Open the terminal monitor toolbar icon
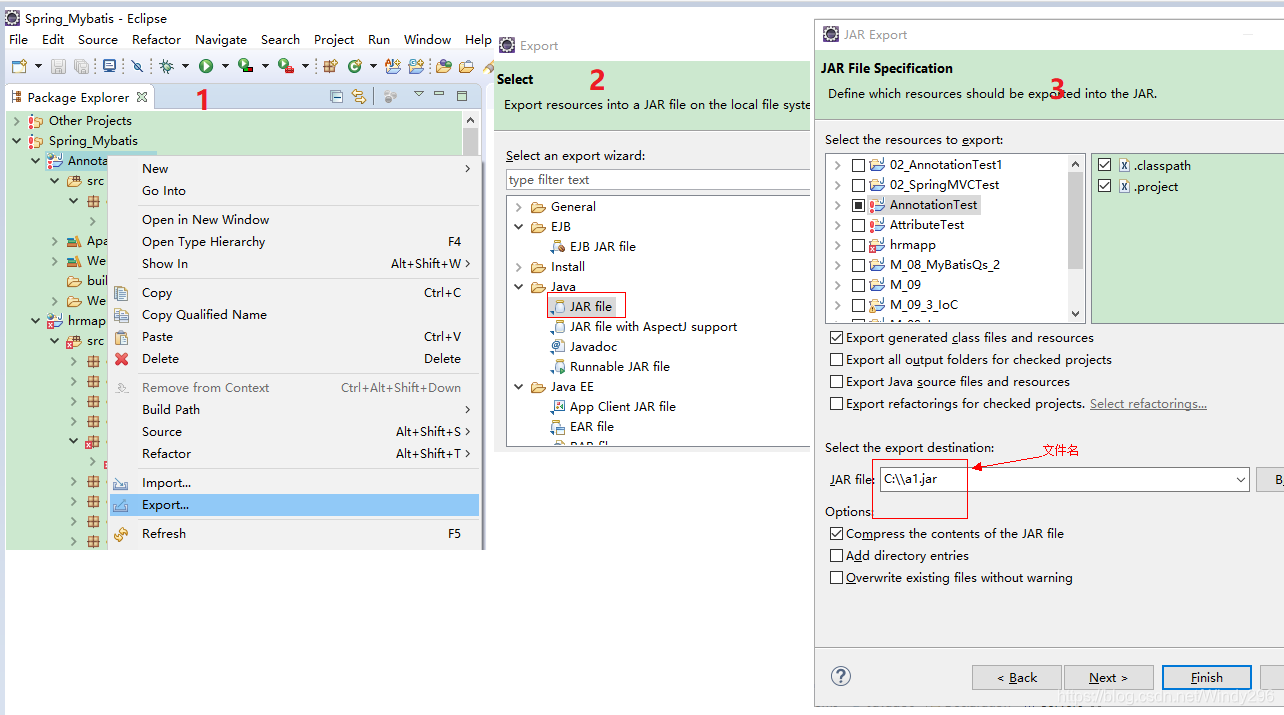The height and width of the screenshot is (715, 1284). coord(109,66)
